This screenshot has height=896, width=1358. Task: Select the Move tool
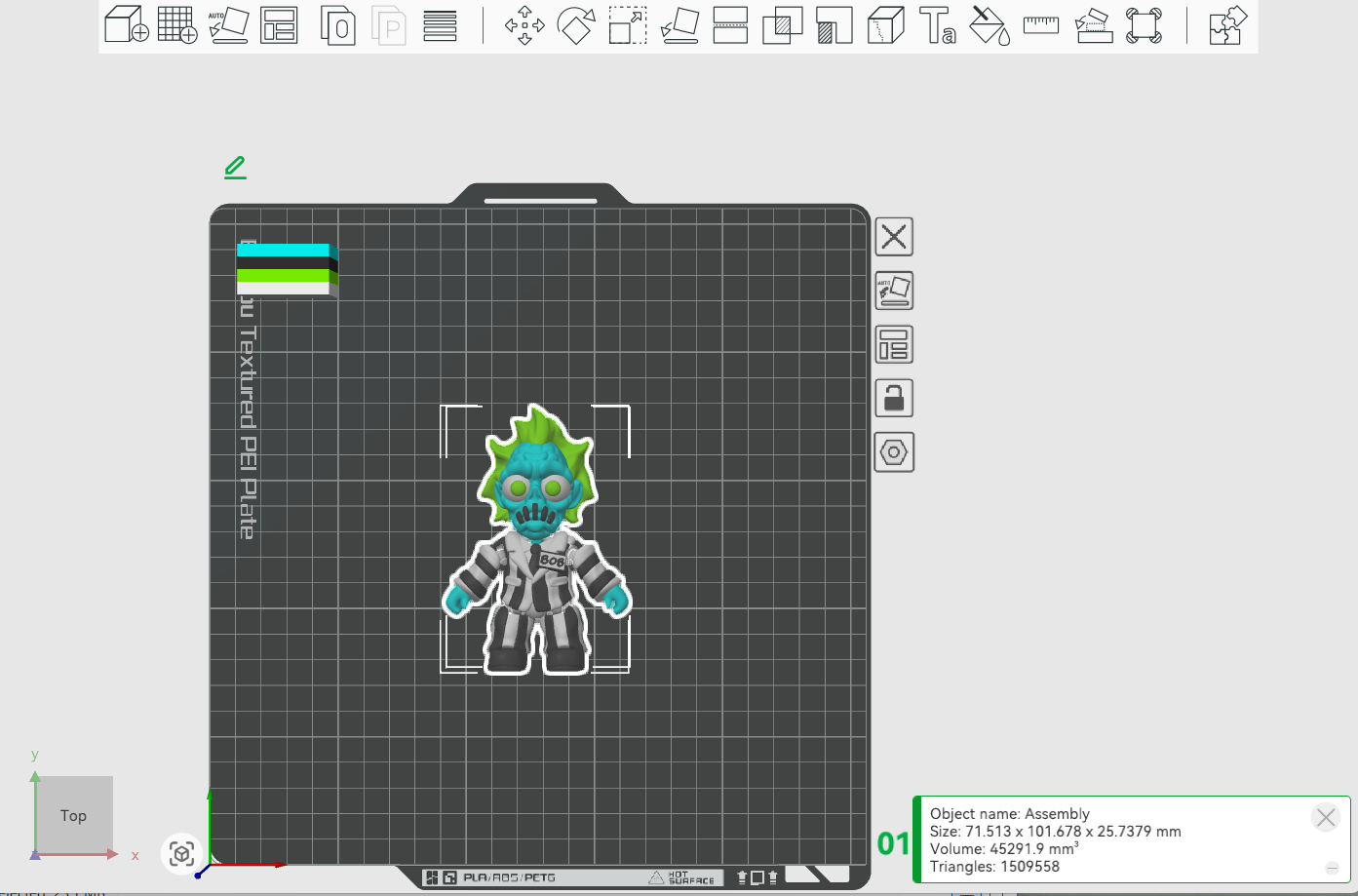[524, 25]
